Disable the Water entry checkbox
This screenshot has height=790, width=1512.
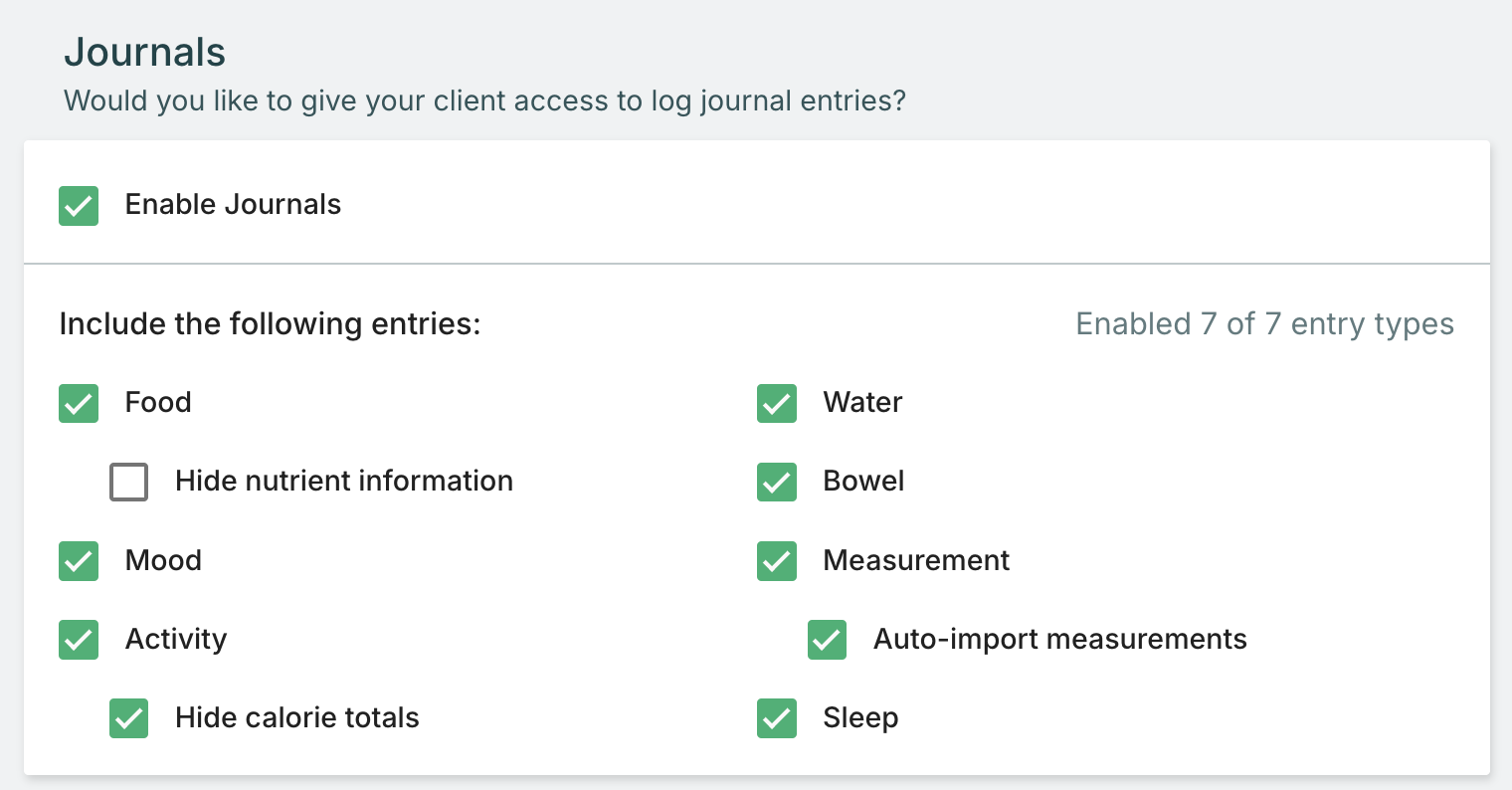click(x=777, y=404)
